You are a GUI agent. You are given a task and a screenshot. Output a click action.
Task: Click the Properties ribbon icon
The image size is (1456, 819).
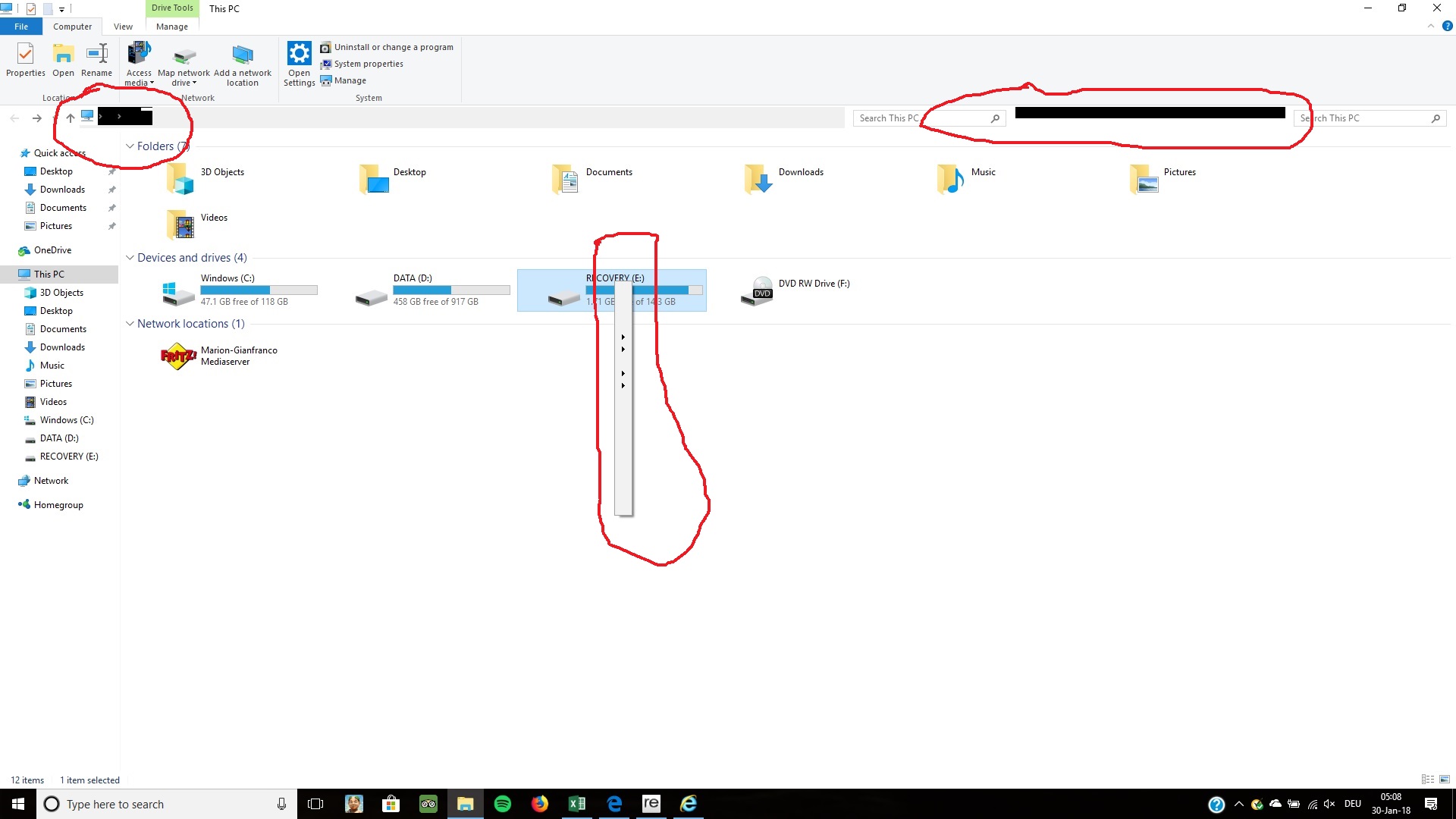point(25,61)
